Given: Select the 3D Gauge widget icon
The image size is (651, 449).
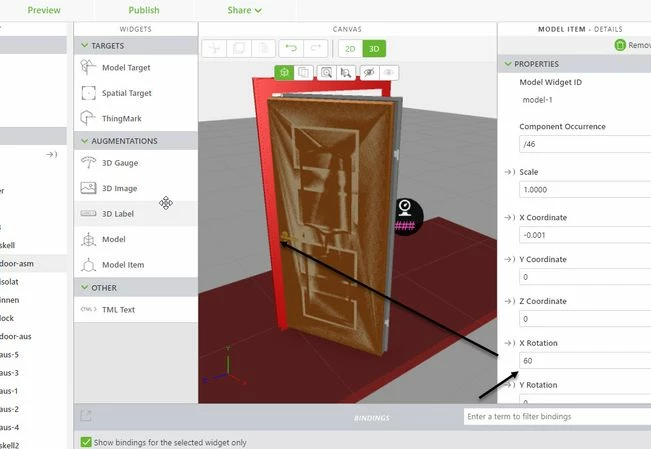Looking at the screenshot, I should click(88, 162).
